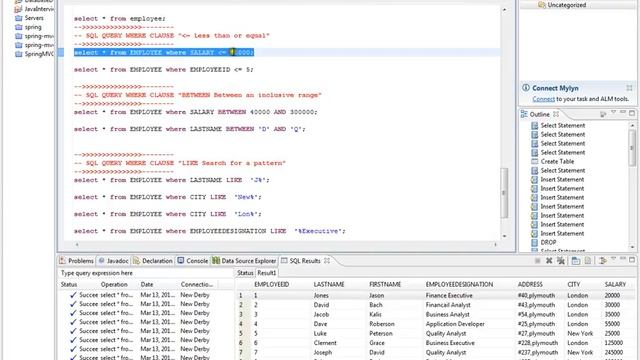The height and width of the screenshot is (360, 640).
Task: Switch to the Status result tab
Action: [x=245, y=273]
